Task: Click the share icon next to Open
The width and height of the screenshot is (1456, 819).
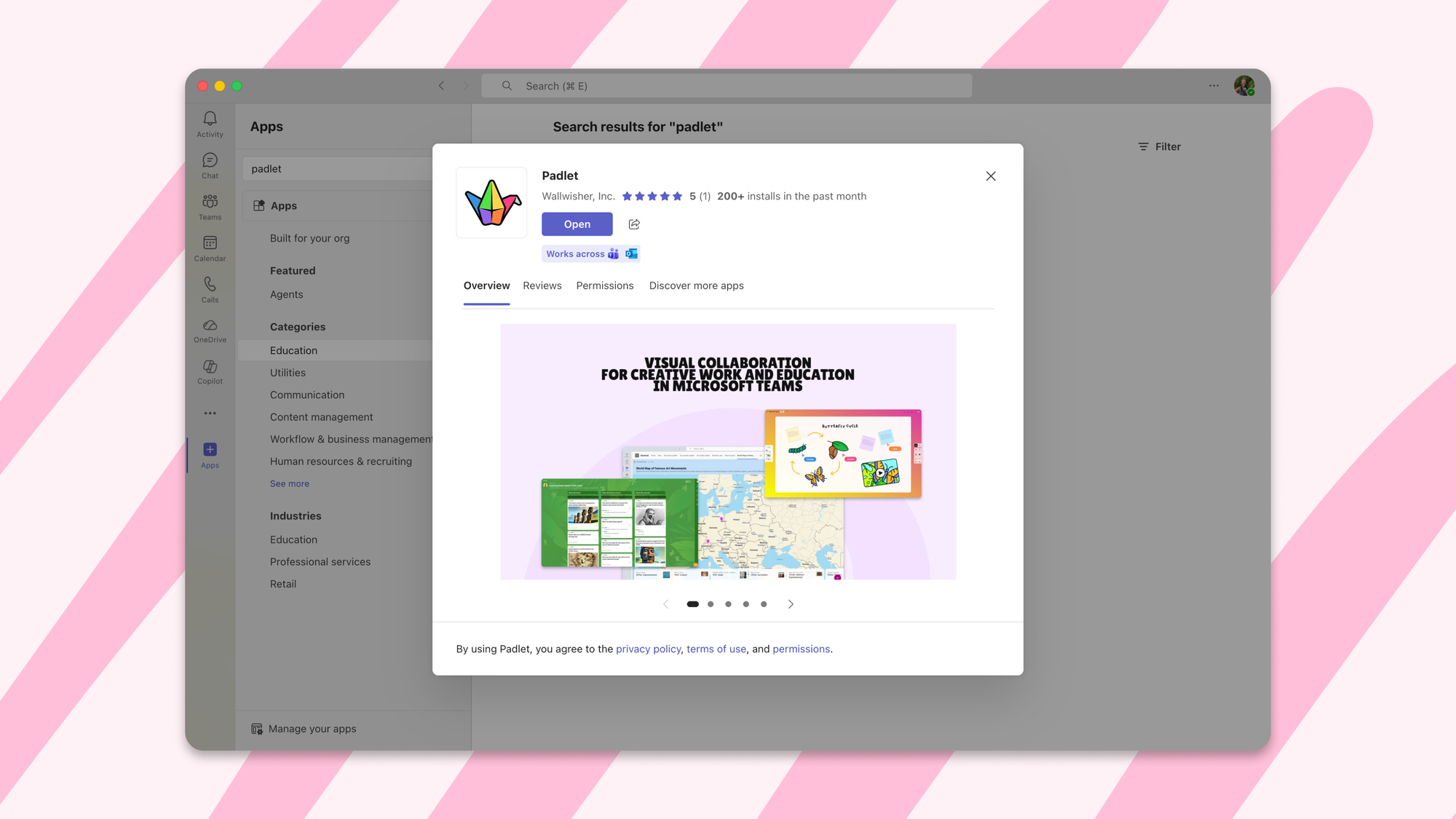Action: (x=633, y=224)
